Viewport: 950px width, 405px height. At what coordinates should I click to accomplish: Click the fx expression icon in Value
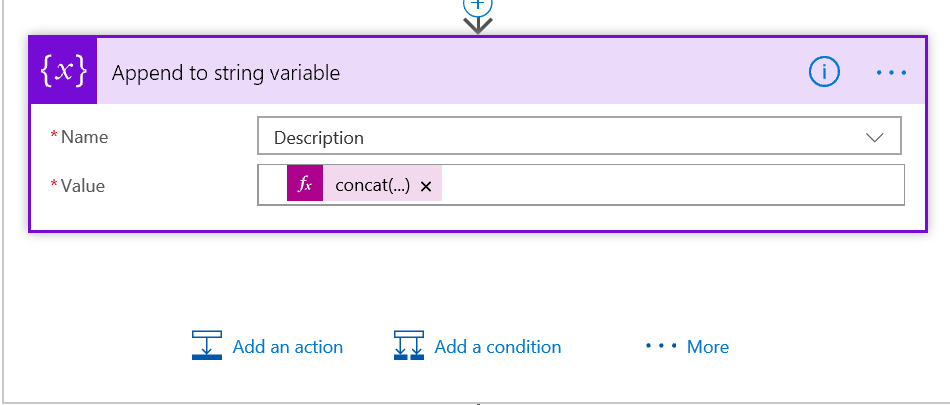305,185
